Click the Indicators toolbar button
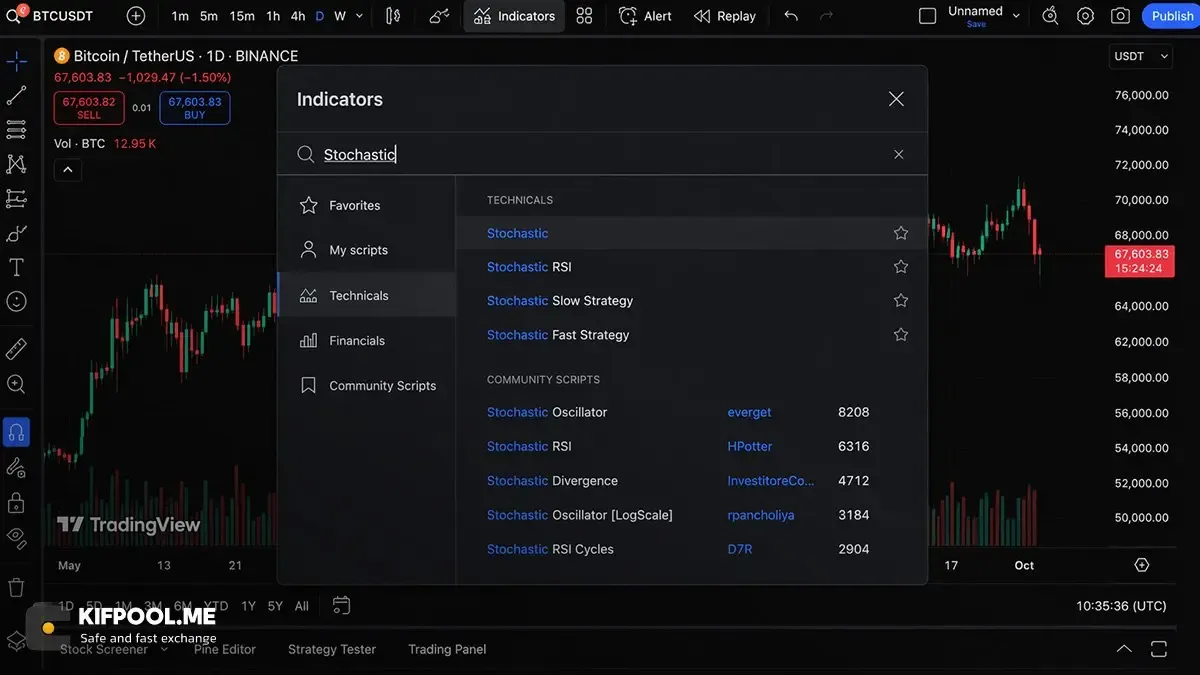Viewport: 1200px width, 675px height. click(x=514, y=16)
